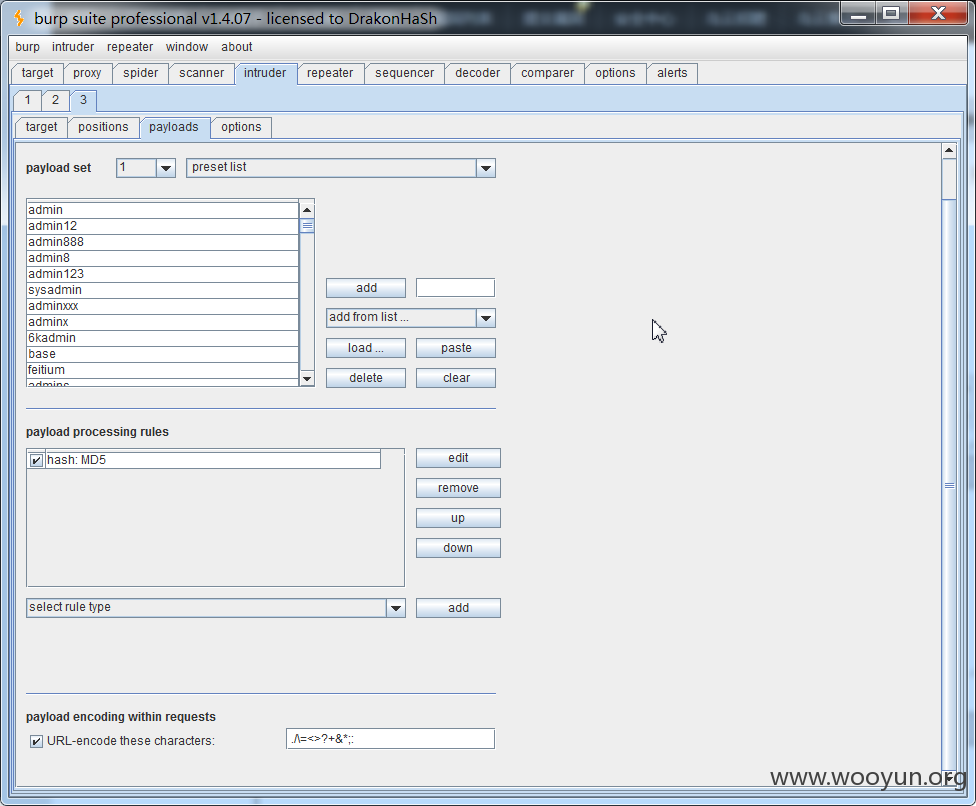Select the base payload entry
Screen dimensions: 976x806
pyautogui.click(x=162, y=354)
